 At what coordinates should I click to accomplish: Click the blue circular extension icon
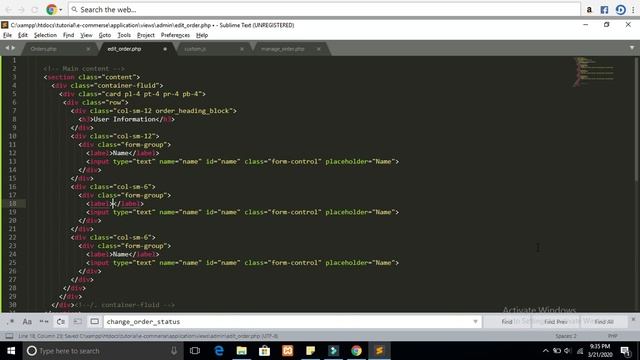pyautogui.click(x=620, y=10)
